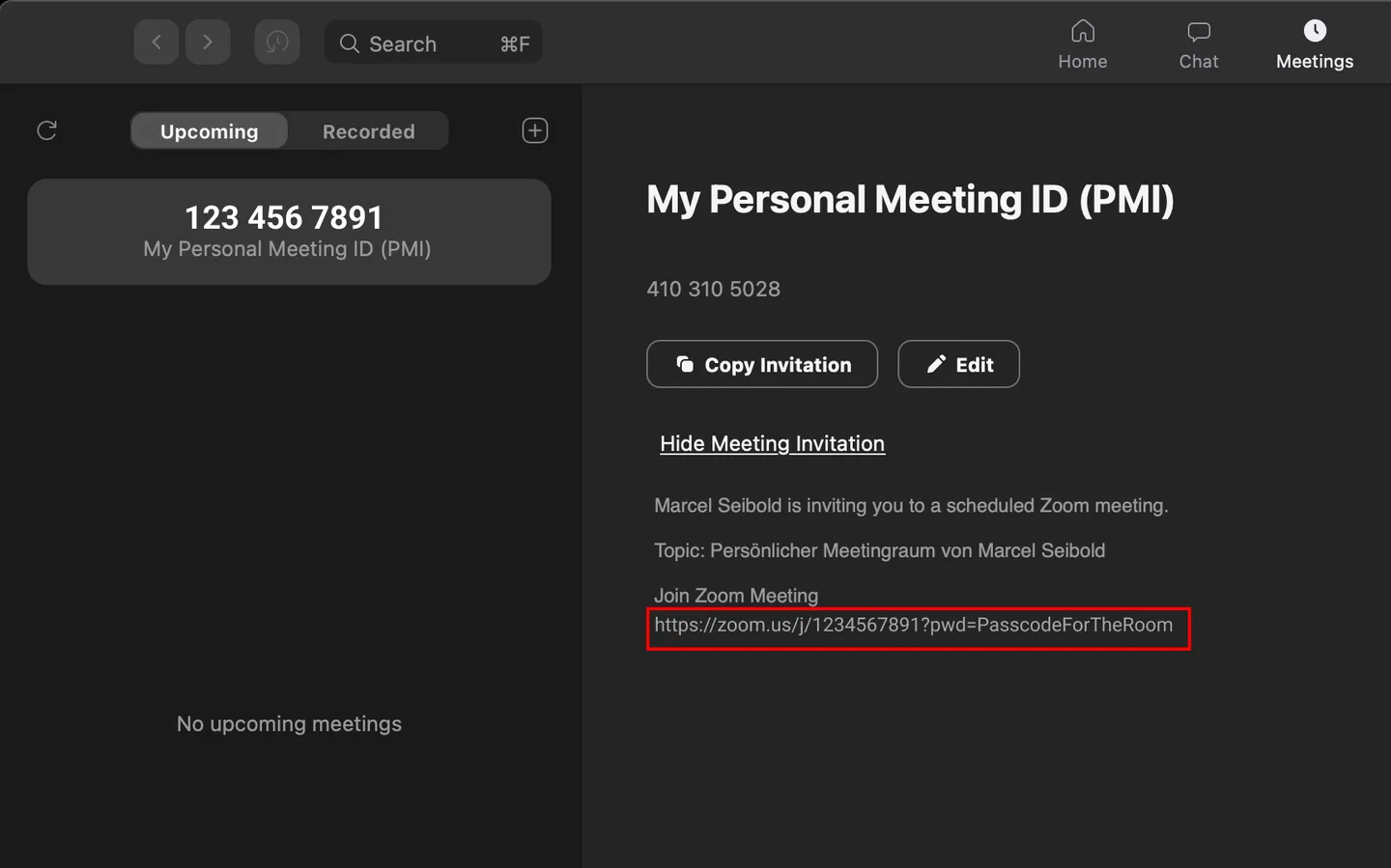Click the Edit button

(x=959, y=364)
